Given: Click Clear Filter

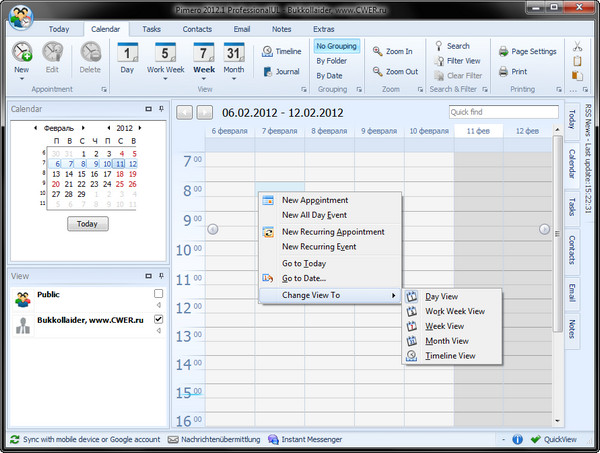Looking at the screenshot, I should pos(458,76).
